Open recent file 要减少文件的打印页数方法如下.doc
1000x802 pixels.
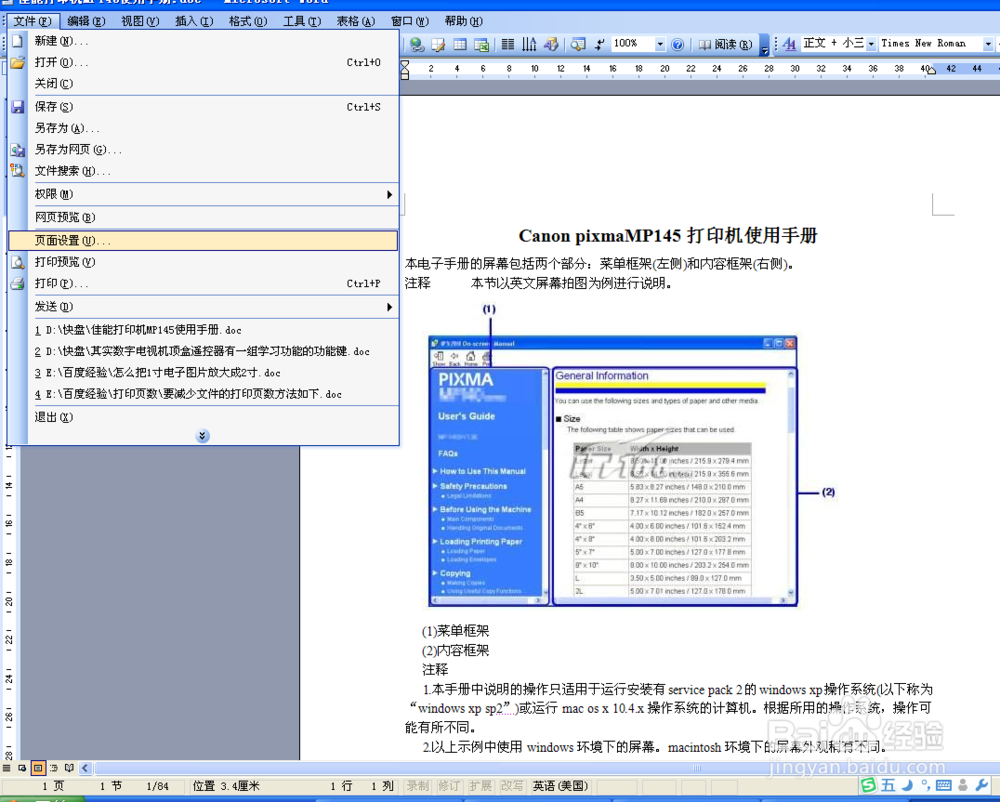point(203,394)
